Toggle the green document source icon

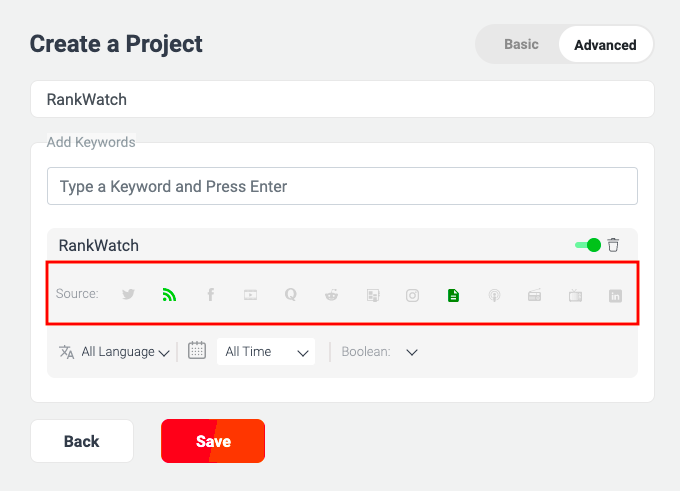(453, 295)
